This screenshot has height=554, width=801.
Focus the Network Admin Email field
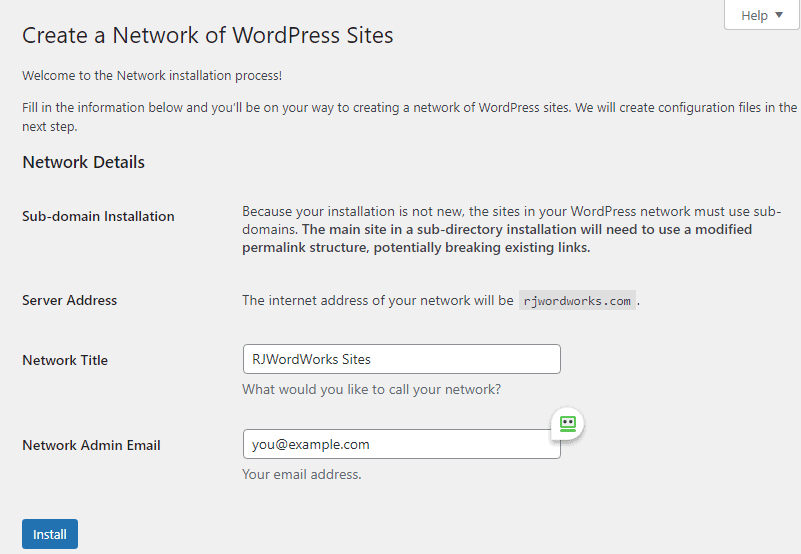(x=402, y=444)
